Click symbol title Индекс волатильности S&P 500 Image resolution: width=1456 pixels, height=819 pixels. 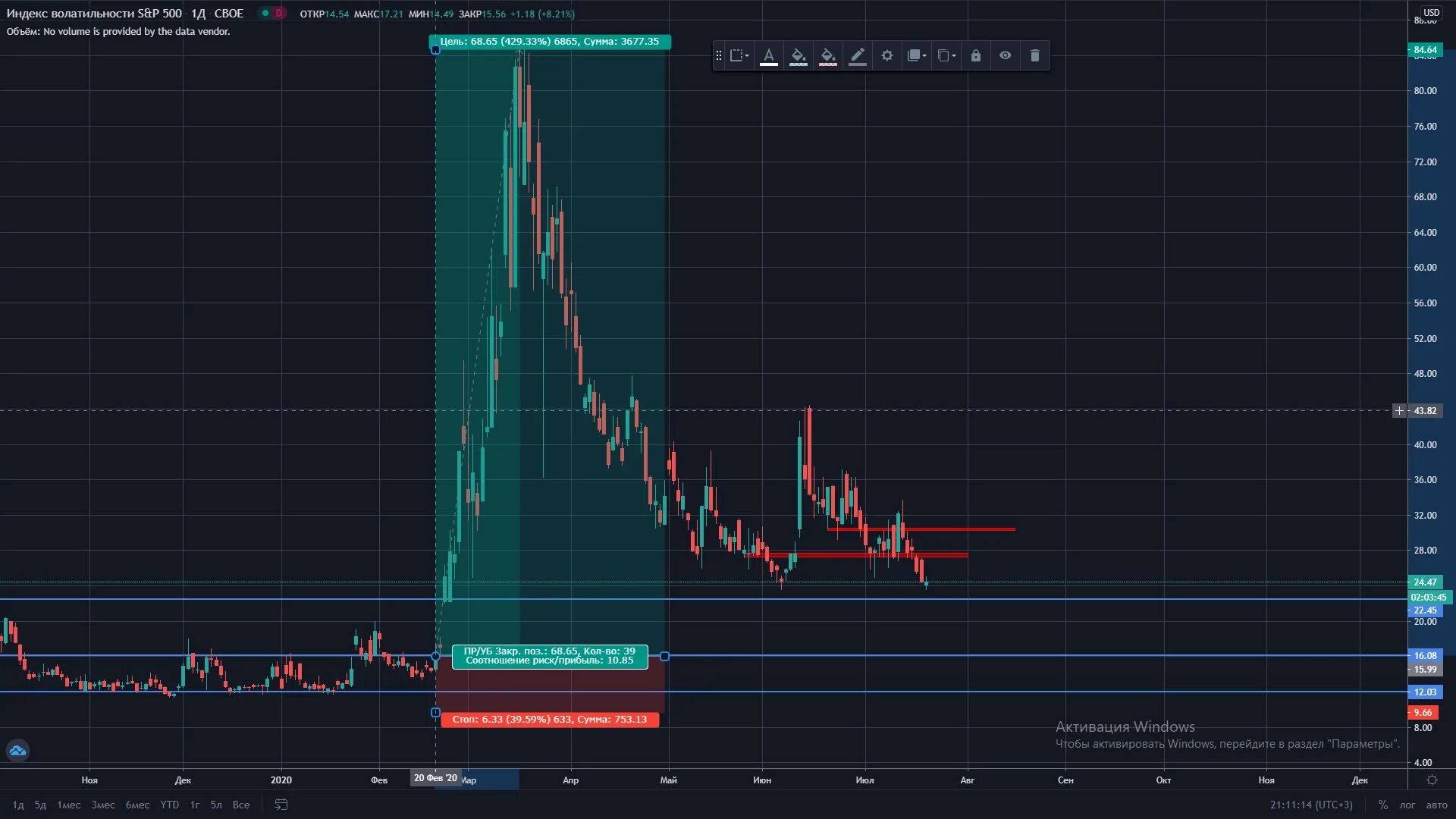(94, 13)
